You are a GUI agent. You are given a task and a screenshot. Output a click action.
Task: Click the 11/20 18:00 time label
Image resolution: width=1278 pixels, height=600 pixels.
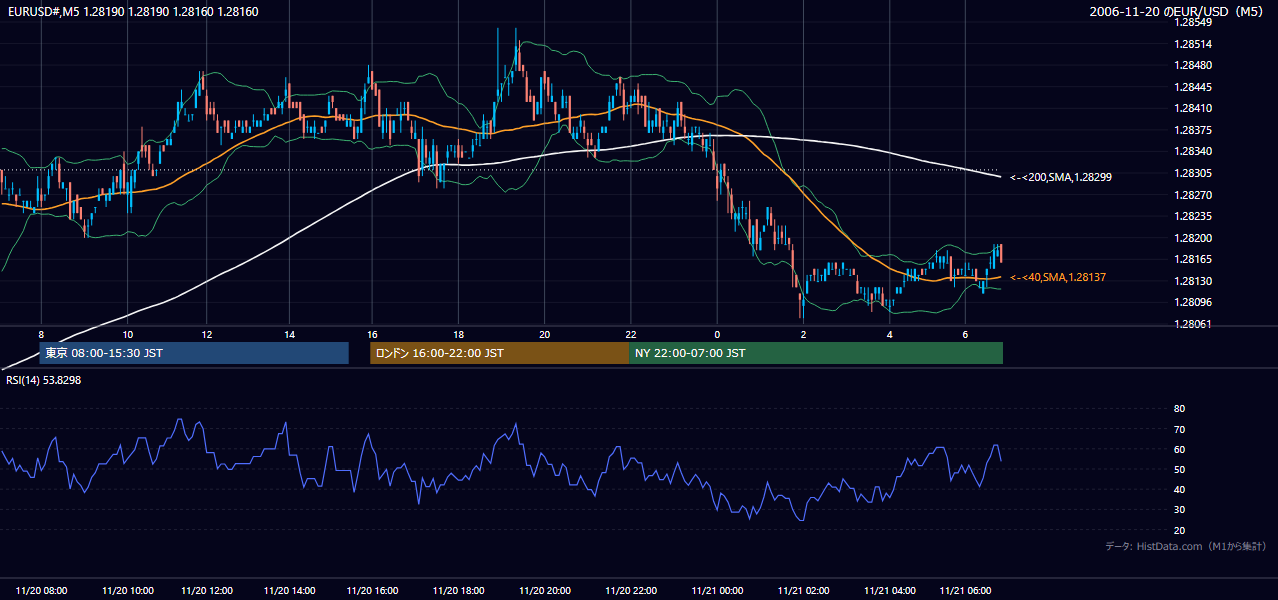pyautogui.click(x=459, y=591)
